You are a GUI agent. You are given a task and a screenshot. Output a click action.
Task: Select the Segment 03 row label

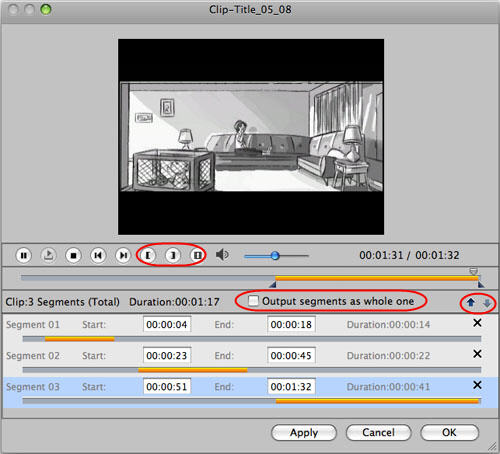(x=33, y=387)
